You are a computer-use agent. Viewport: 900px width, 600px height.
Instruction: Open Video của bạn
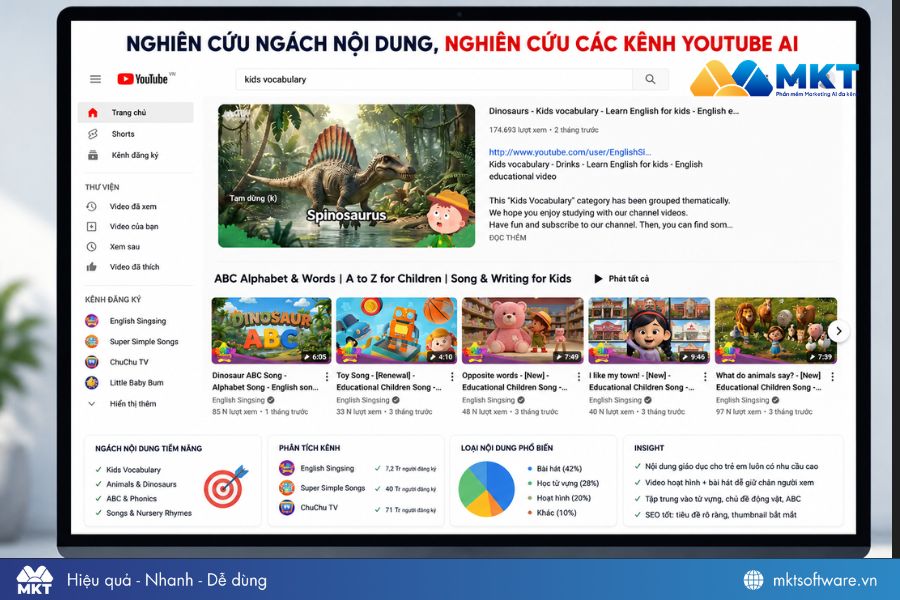[135, 226]
